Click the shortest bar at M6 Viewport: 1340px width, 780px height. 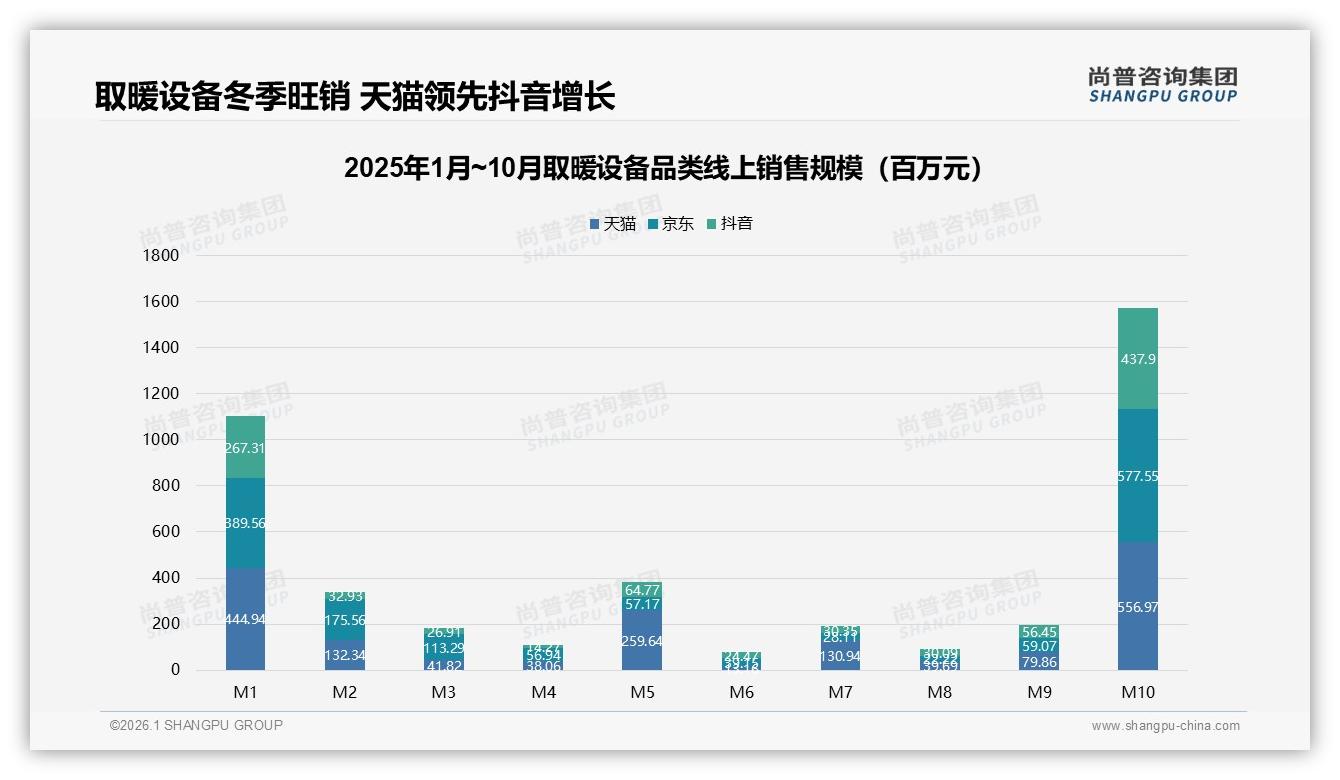(x=741, y=662)
